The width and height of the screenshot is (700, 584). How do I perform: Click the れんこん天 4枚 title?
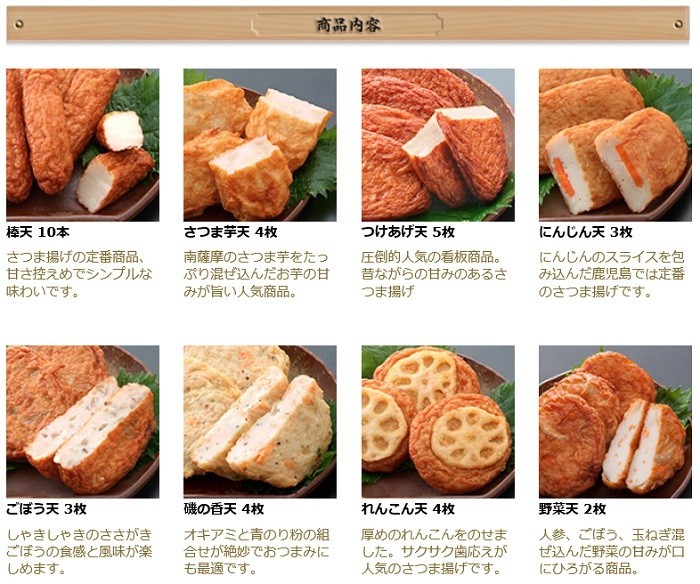[x=408, y=509]
